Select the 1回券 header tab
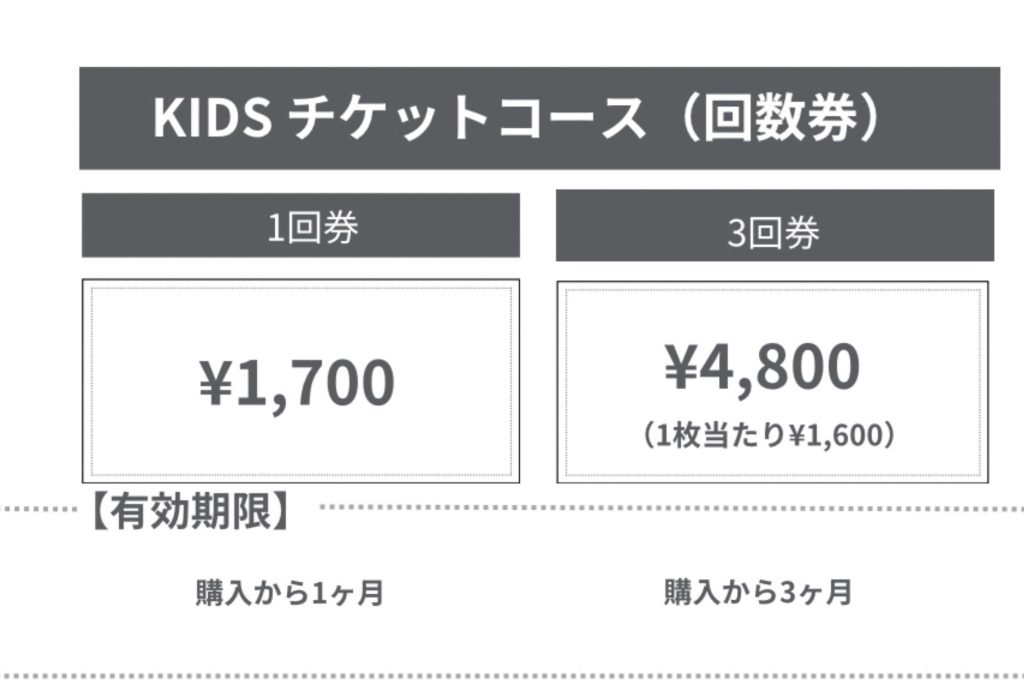Viewport: 1024px width, 693px height. [300, 227]
